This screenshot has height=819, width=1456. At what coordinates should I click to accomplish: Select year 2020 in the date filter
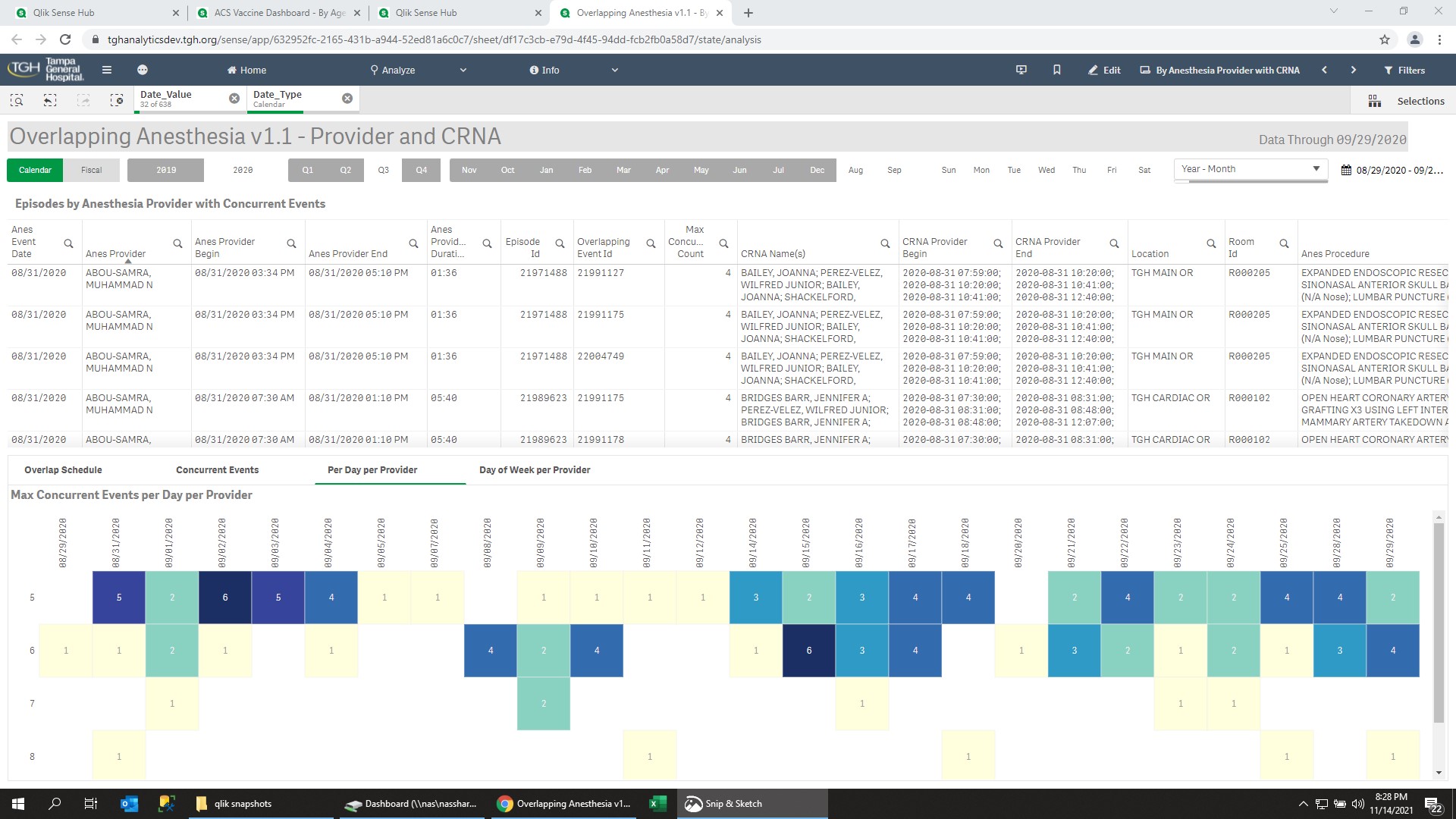243,170
